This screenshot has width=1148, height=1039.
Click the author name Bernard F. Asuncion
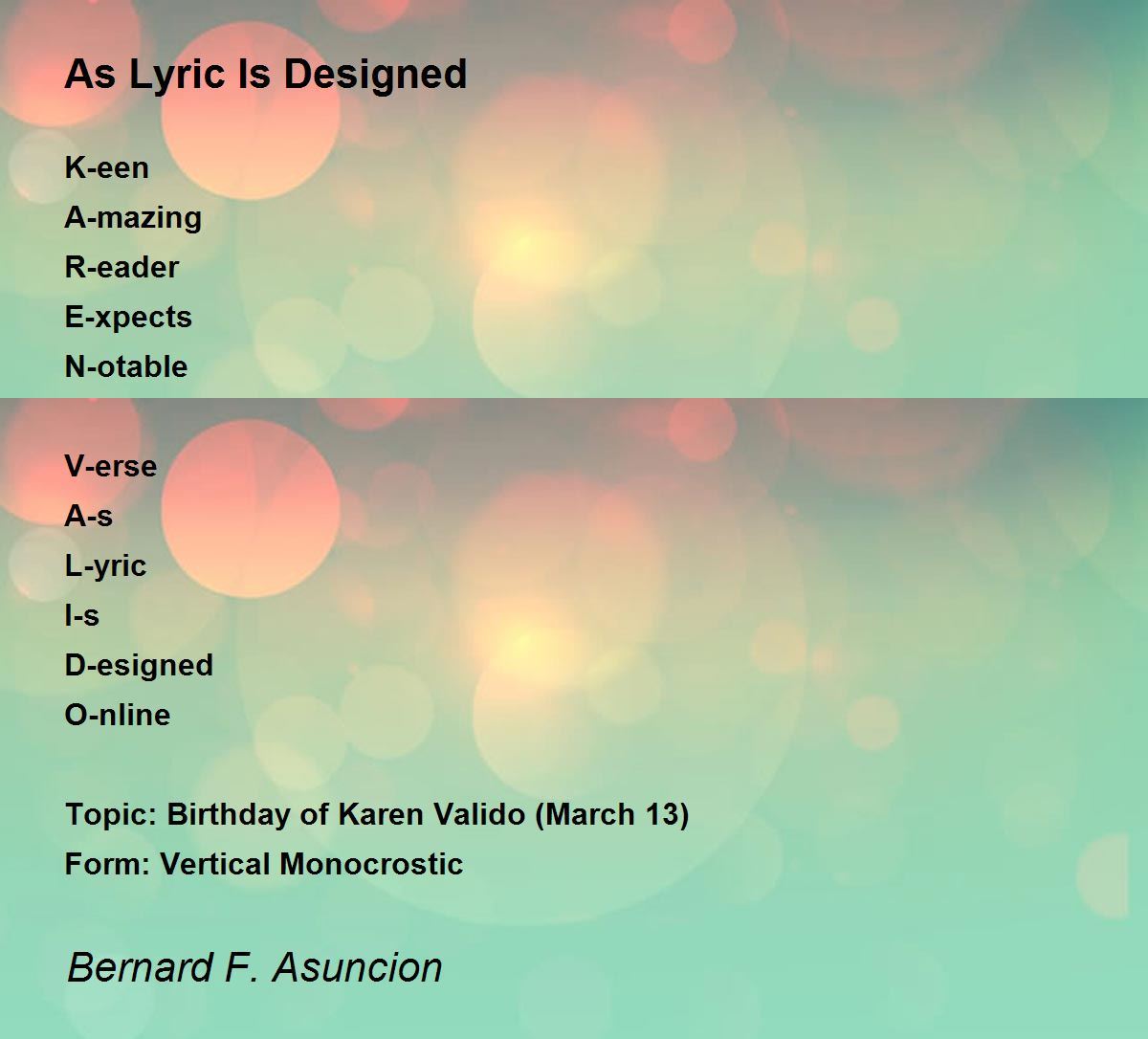click(254, 967)
